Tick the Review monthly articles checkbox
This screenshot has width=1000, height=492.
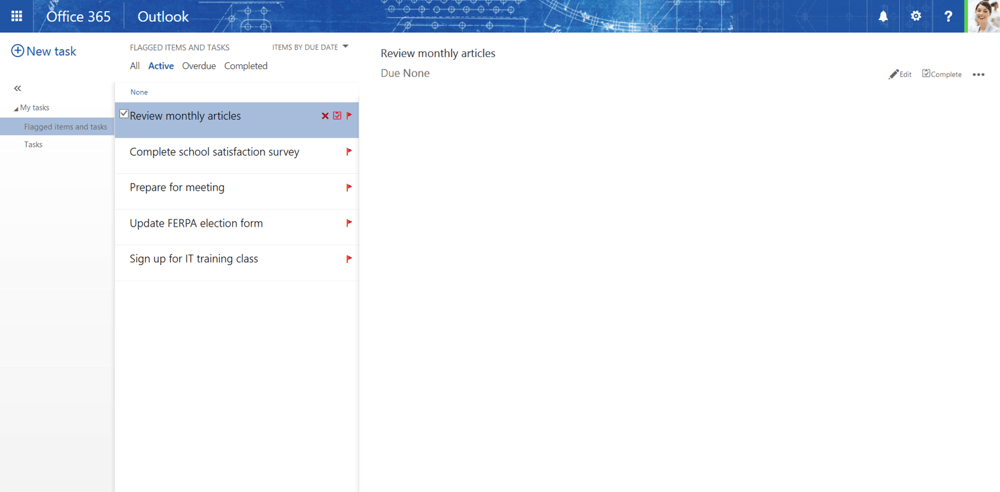pyautogui.click(x=124, y=115)
